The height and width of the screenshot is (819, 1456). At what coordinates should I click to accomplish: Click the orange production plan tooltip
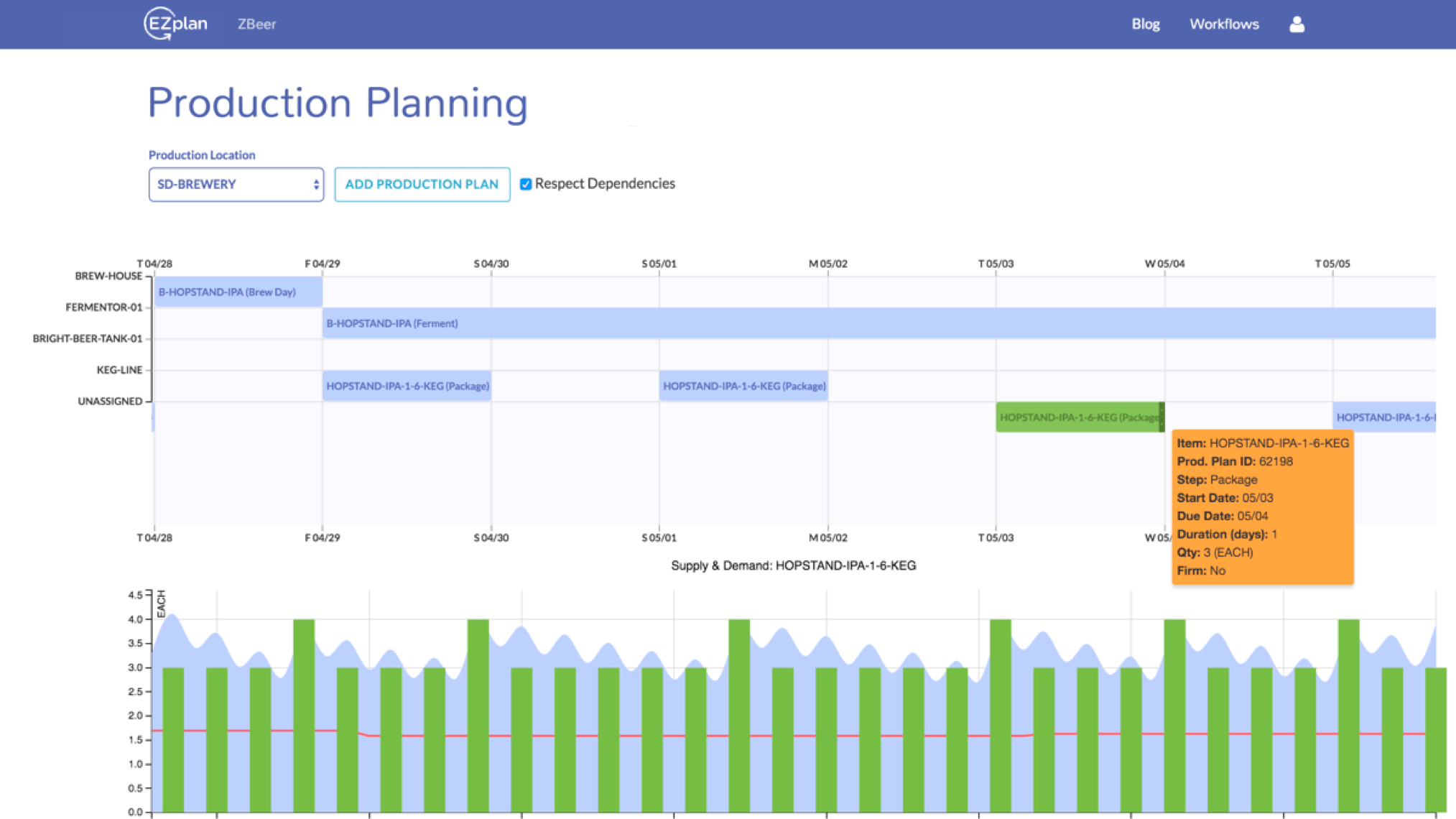1262,507
